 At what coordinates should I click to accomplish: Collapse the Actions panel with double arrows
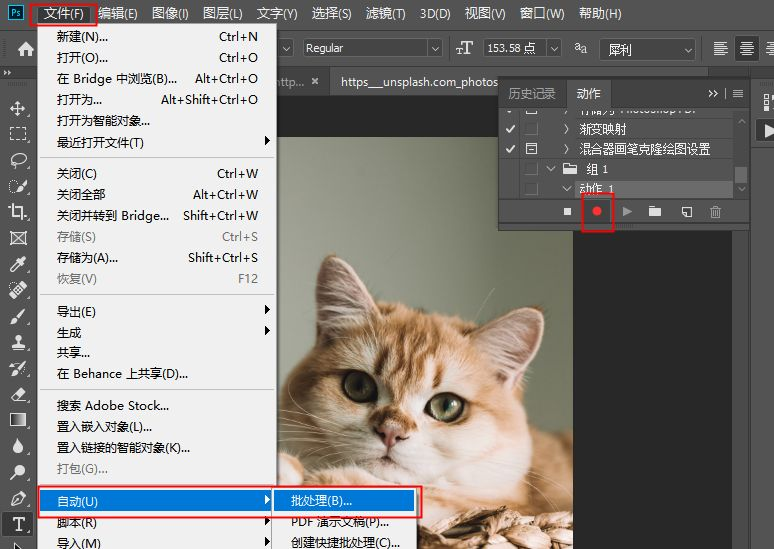coord(713,93)
